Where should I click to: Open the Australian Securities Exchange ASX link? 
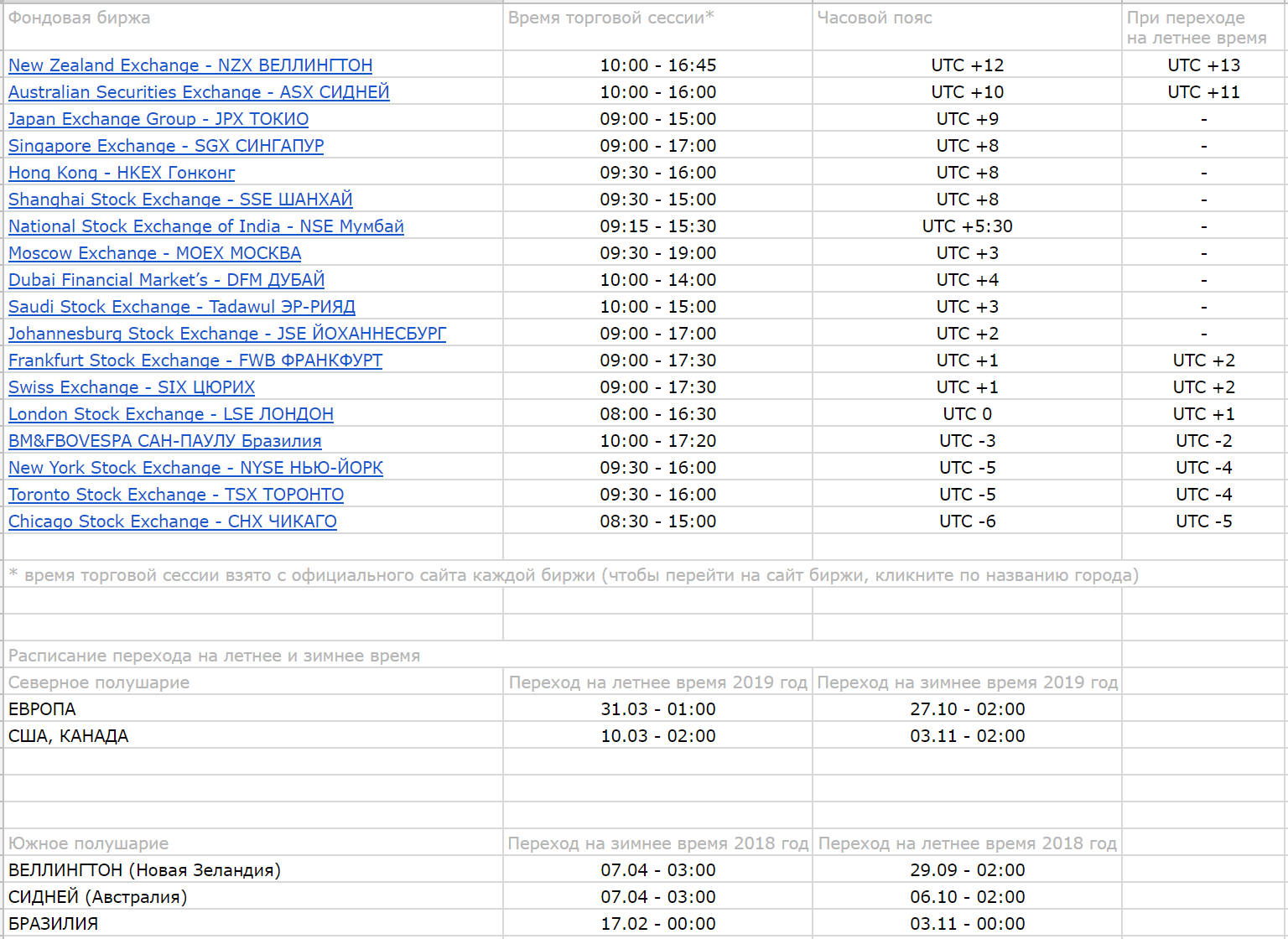199,92
